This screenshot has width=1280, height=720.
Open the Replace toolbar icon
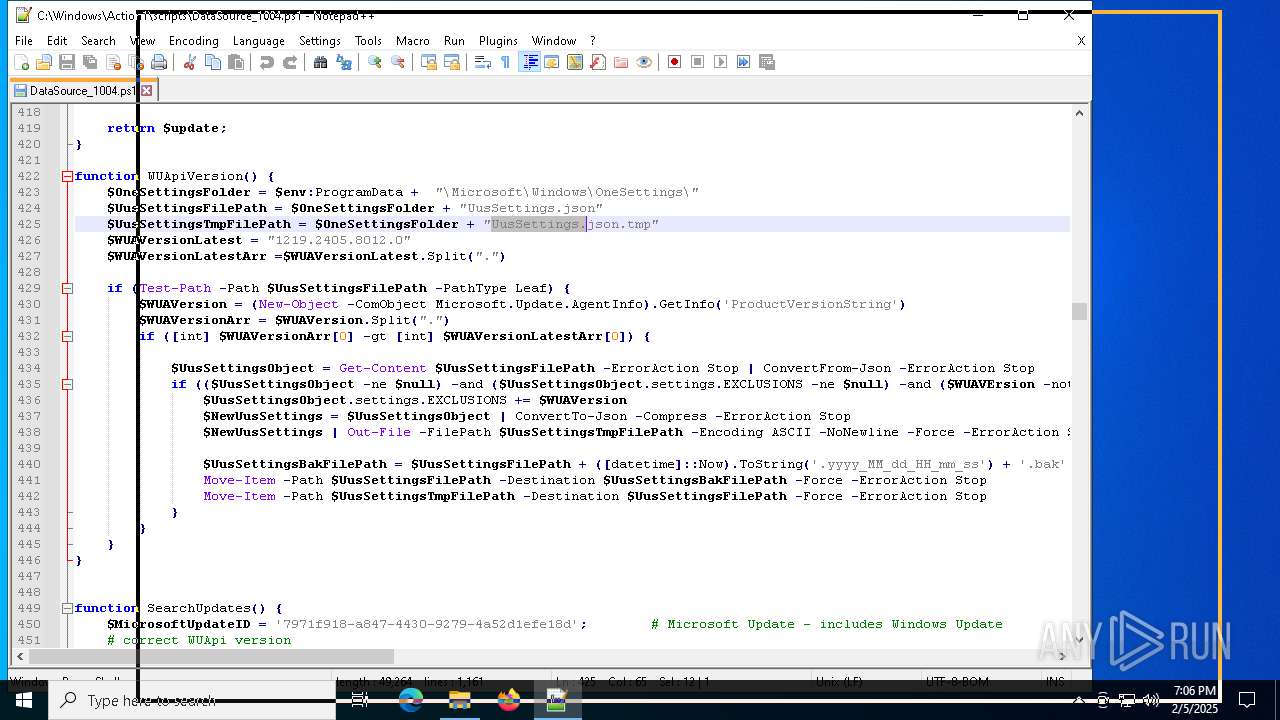(343, 62)
